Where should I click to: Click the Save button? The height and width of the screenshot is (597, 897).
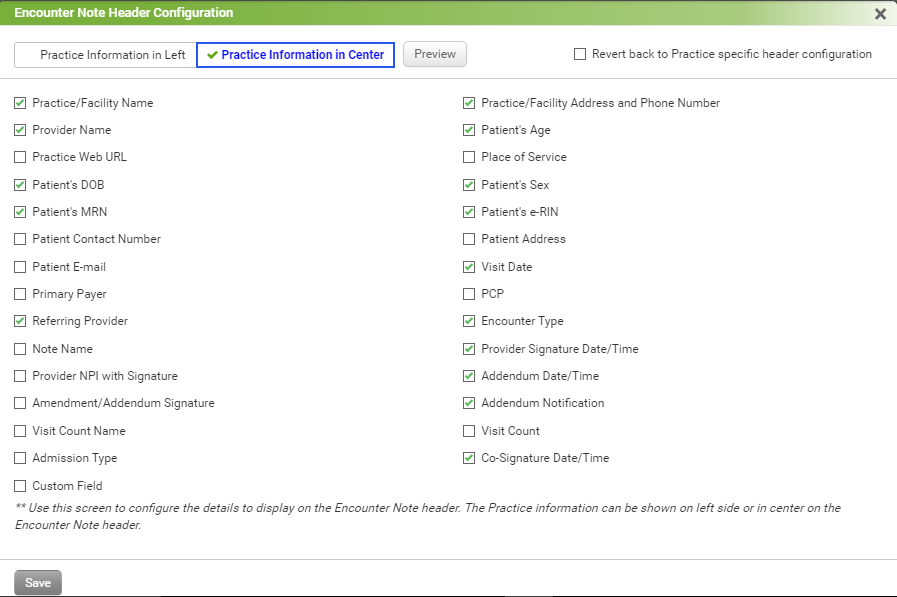(38, 582)
